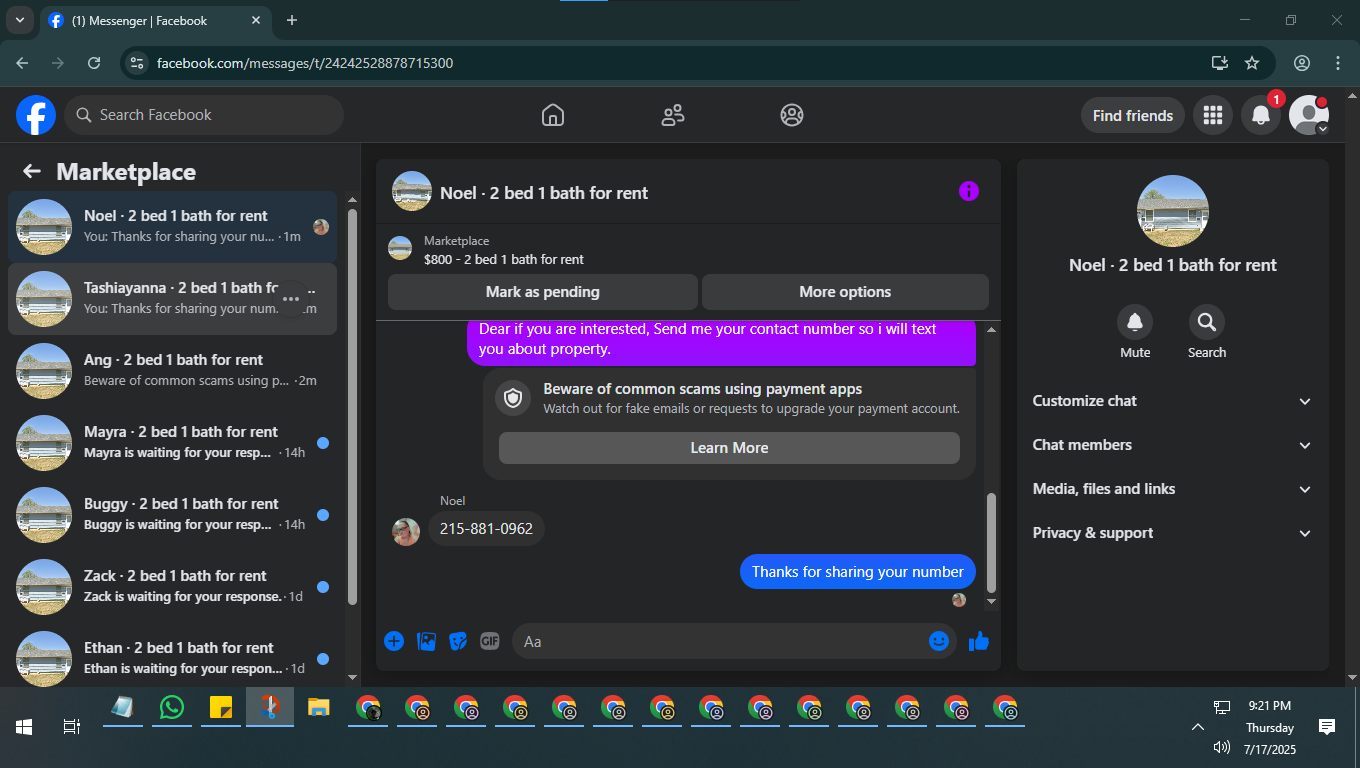Select the Messenger browser tab
This screenshot has width=1360, height=768.
[156, 20]
